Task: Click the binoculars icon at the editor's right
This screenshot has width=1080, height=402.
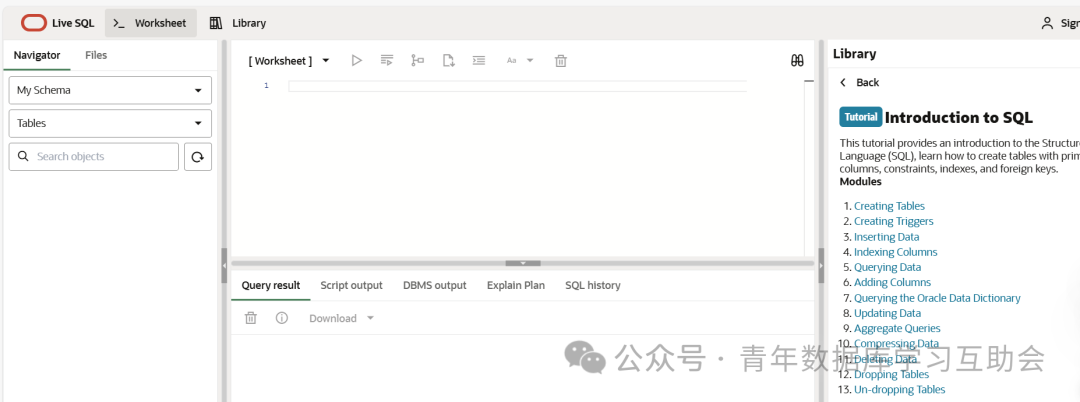Action: [x=797, y=61]
